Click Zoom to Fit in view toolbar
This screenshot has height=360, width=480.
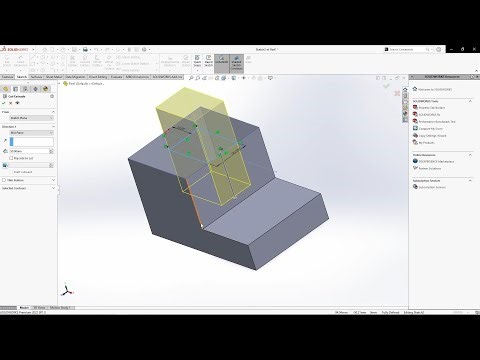click(x=191, y=78)
